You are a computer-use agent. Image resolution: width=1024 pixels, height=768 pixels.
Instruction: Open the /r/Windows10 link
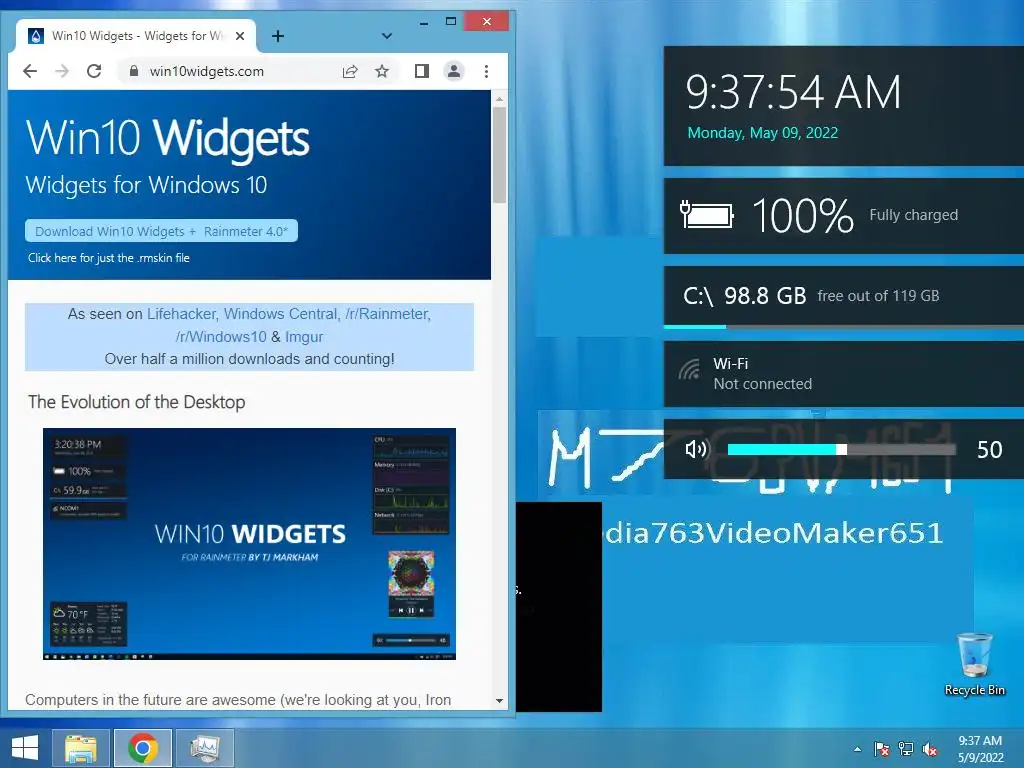(x=221, y=337)
